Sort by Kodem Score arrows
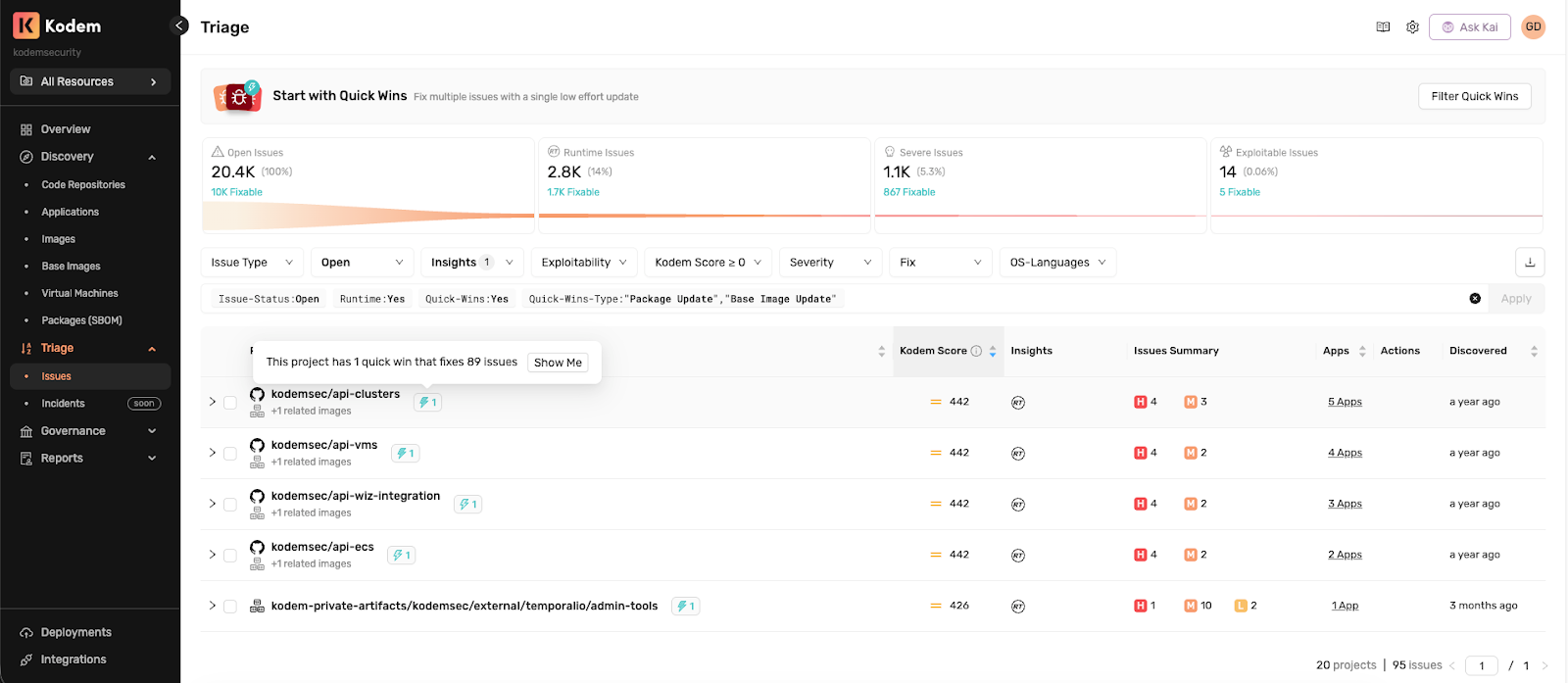Screen dimensions: 1568x683 click(993, 351)
